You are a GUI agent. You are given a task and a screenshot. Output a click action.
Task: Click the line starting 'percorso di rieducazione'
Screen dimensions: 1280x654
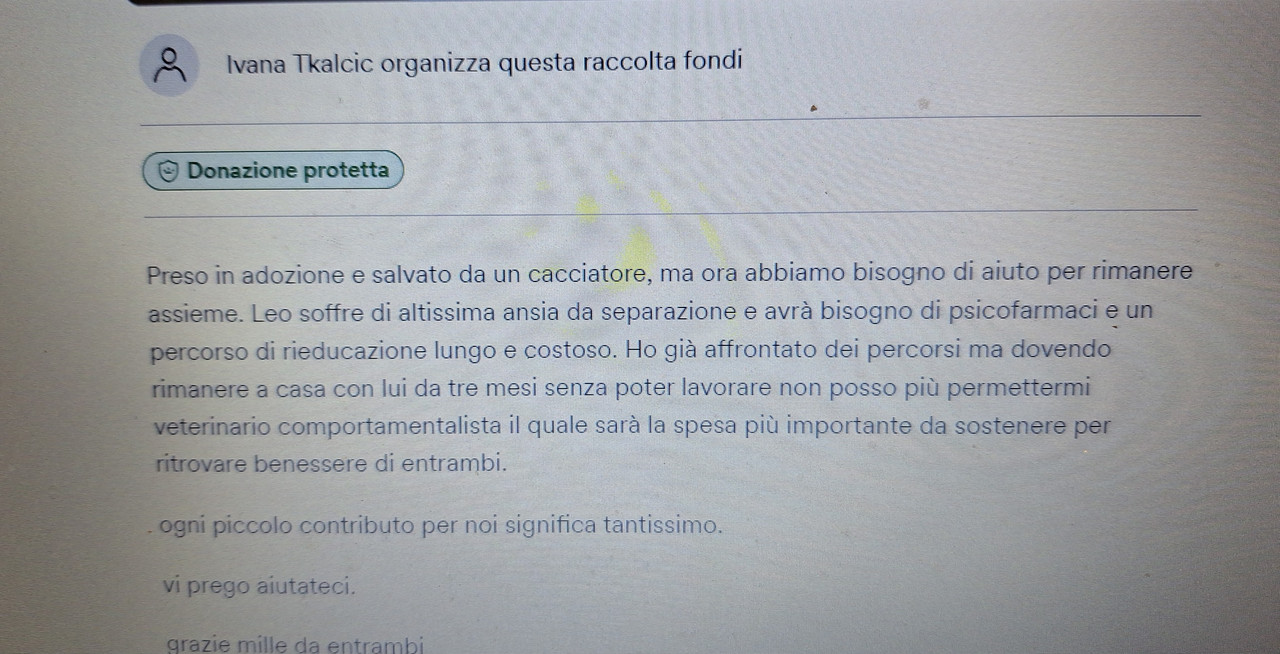coord(631,351)
